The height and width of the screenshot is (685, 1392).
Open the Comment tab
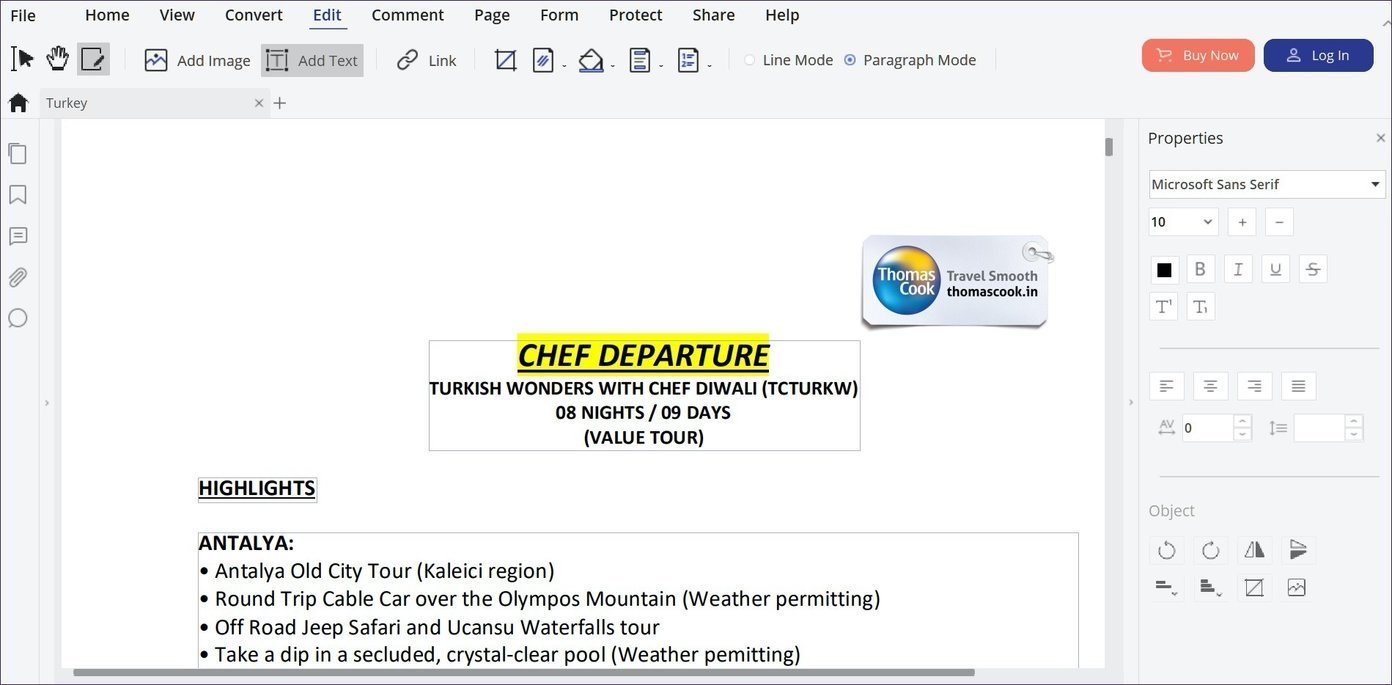[x=408, y=15]
